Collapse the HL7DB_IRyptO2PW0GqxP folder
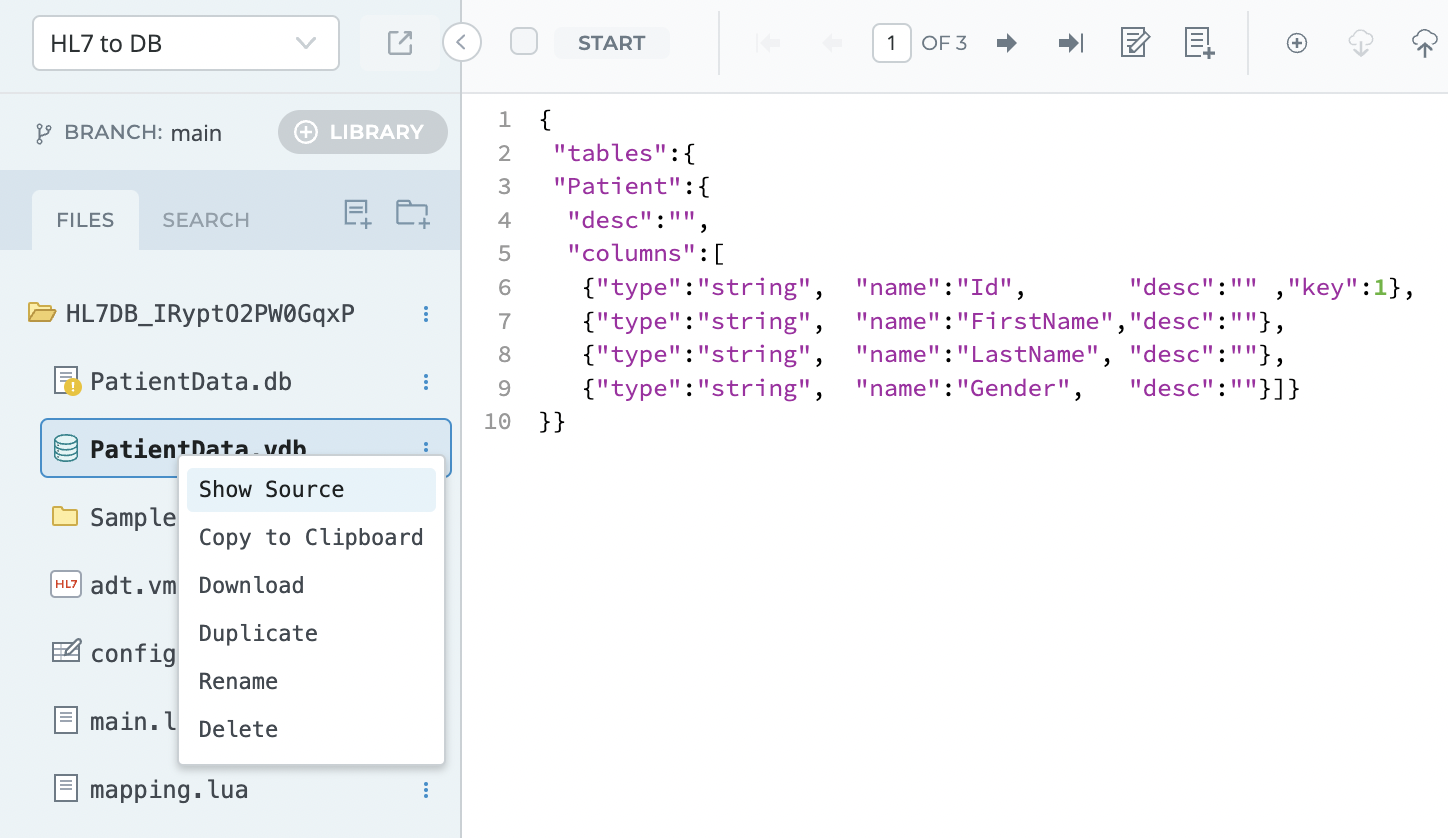Viewport: 1448px width, 838px height. tap(42, 314)
